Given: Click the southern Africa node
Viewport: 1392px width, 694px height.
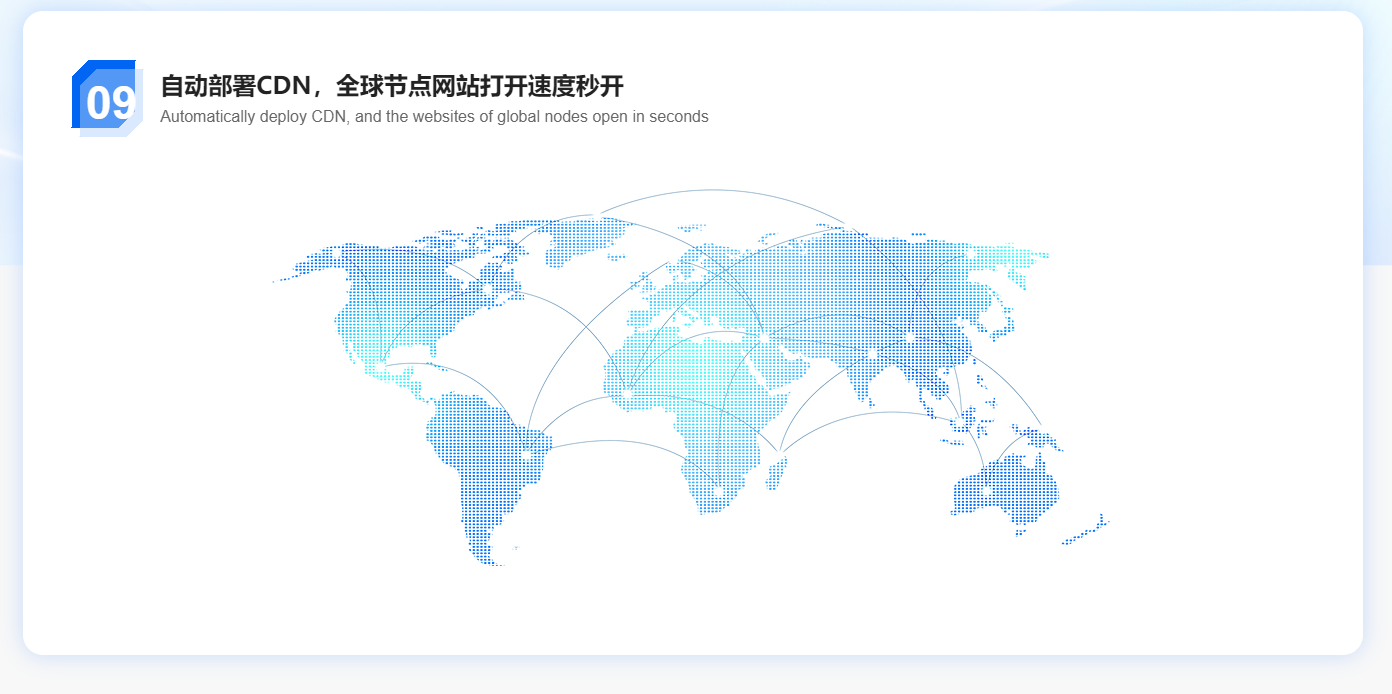Looking at the screenshot, I should click(x=717, y=490).
